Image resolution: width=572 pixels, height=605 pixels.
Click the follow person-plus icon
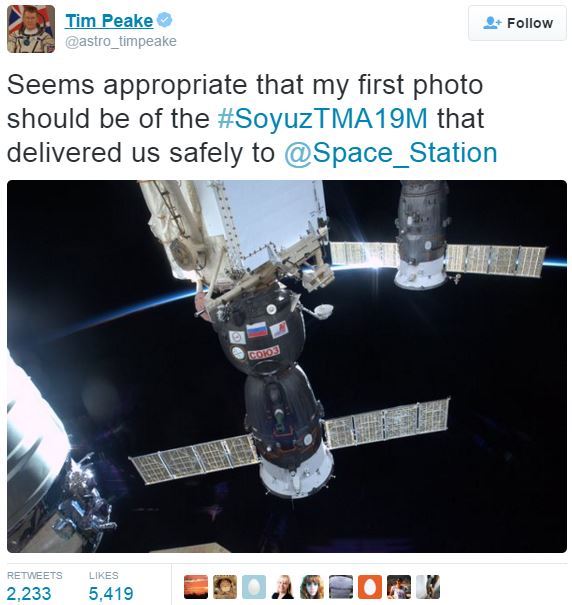[492, 23]
